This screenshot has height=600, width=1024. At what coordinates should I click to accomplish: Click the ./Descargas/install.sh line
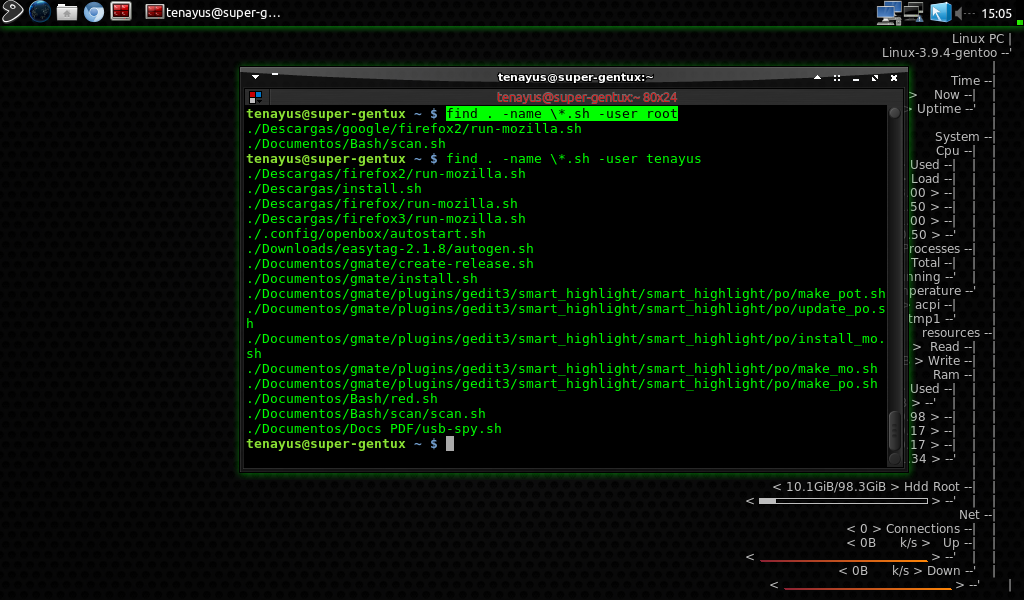tap(334, 189)
